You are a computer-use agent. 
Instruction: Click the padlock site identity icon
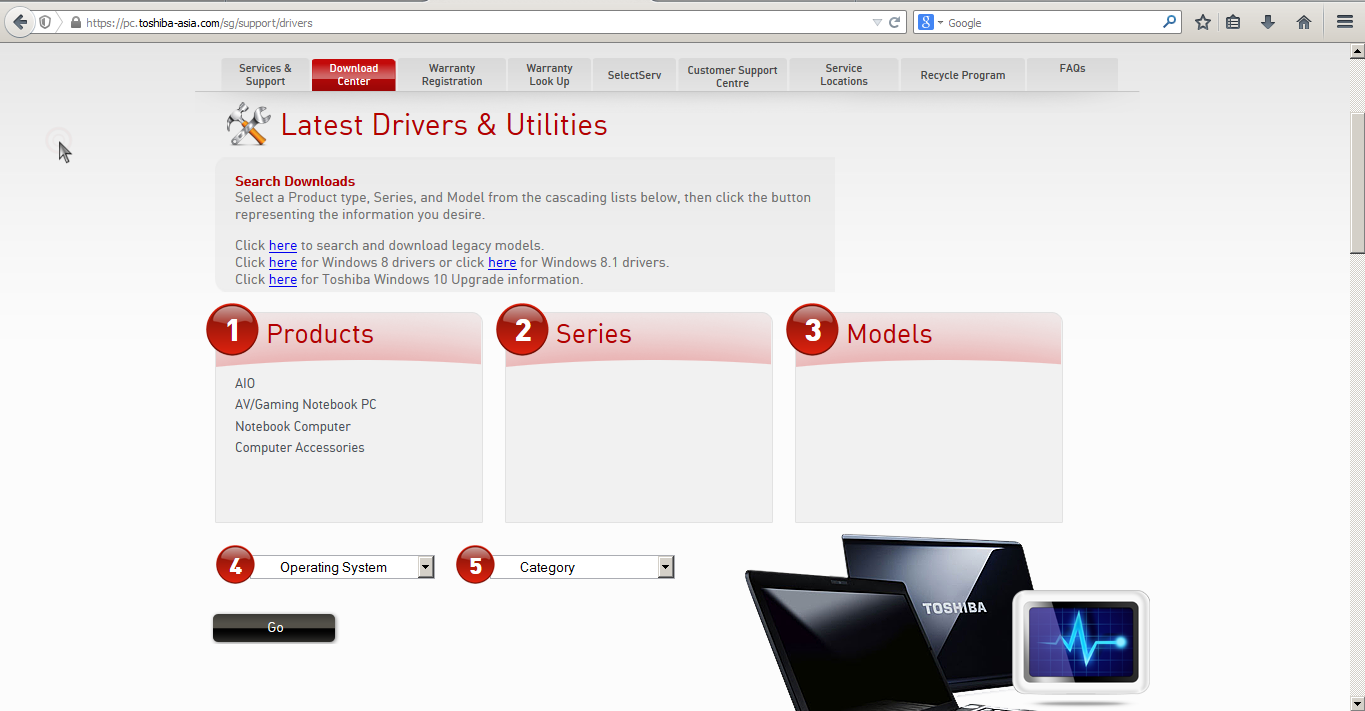click(75, 22)
